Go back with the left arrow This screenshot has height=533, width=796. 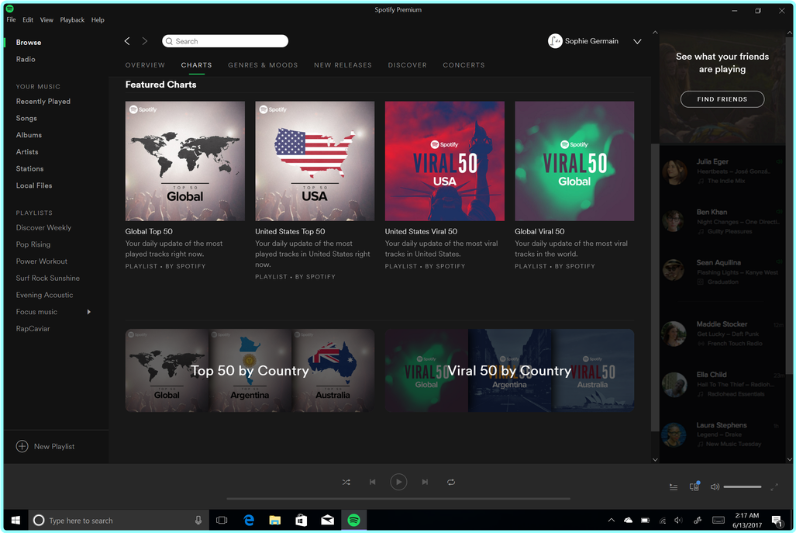[x=127, y=41]
